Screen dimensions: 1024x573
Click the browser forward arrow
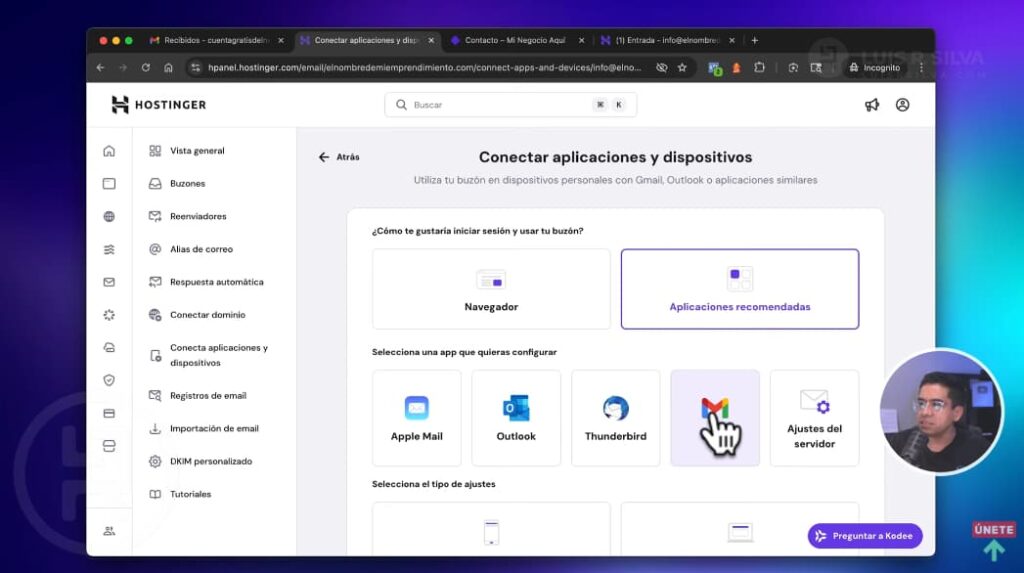coord(123,67)
